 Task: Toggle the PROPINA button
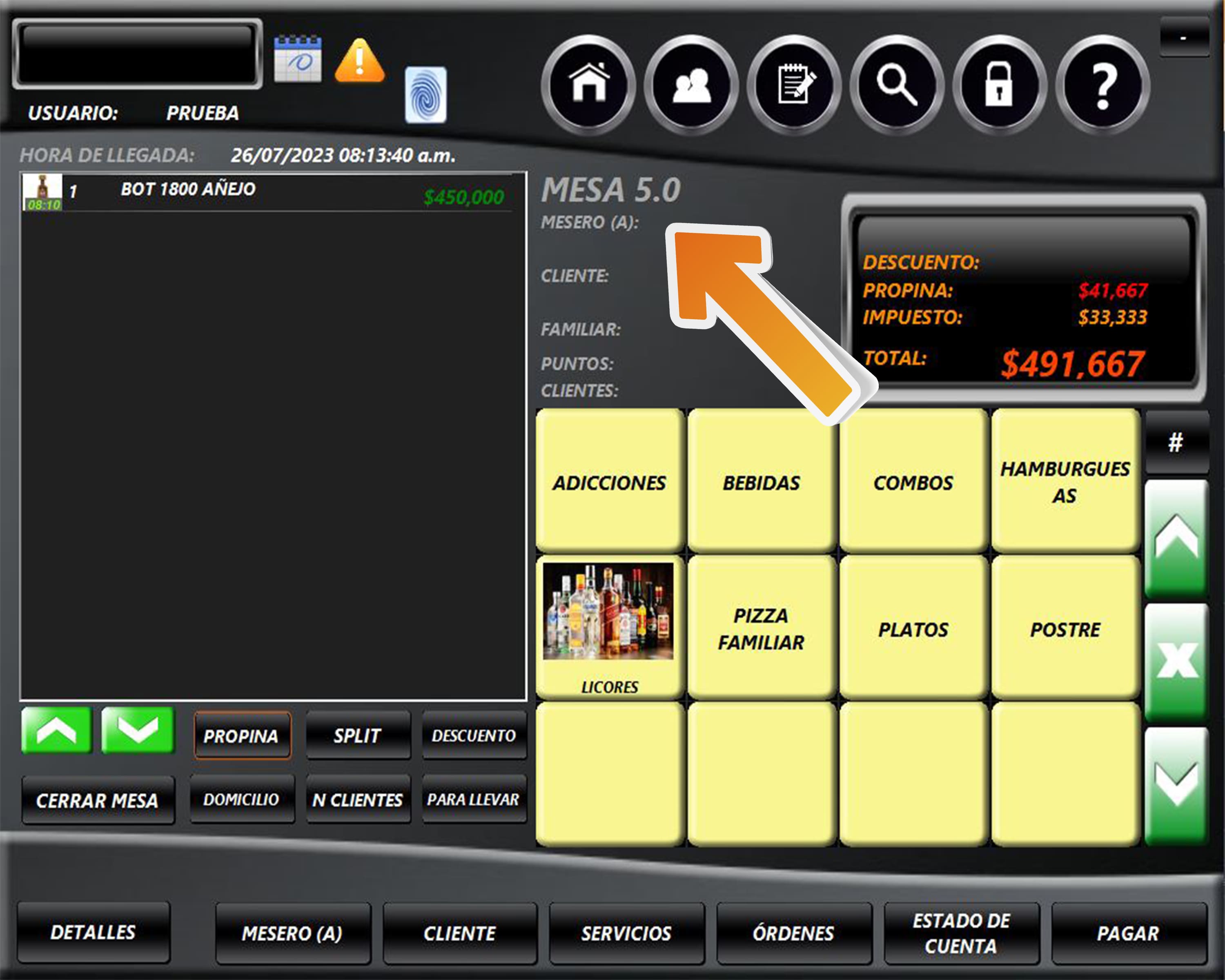[242, 736]
